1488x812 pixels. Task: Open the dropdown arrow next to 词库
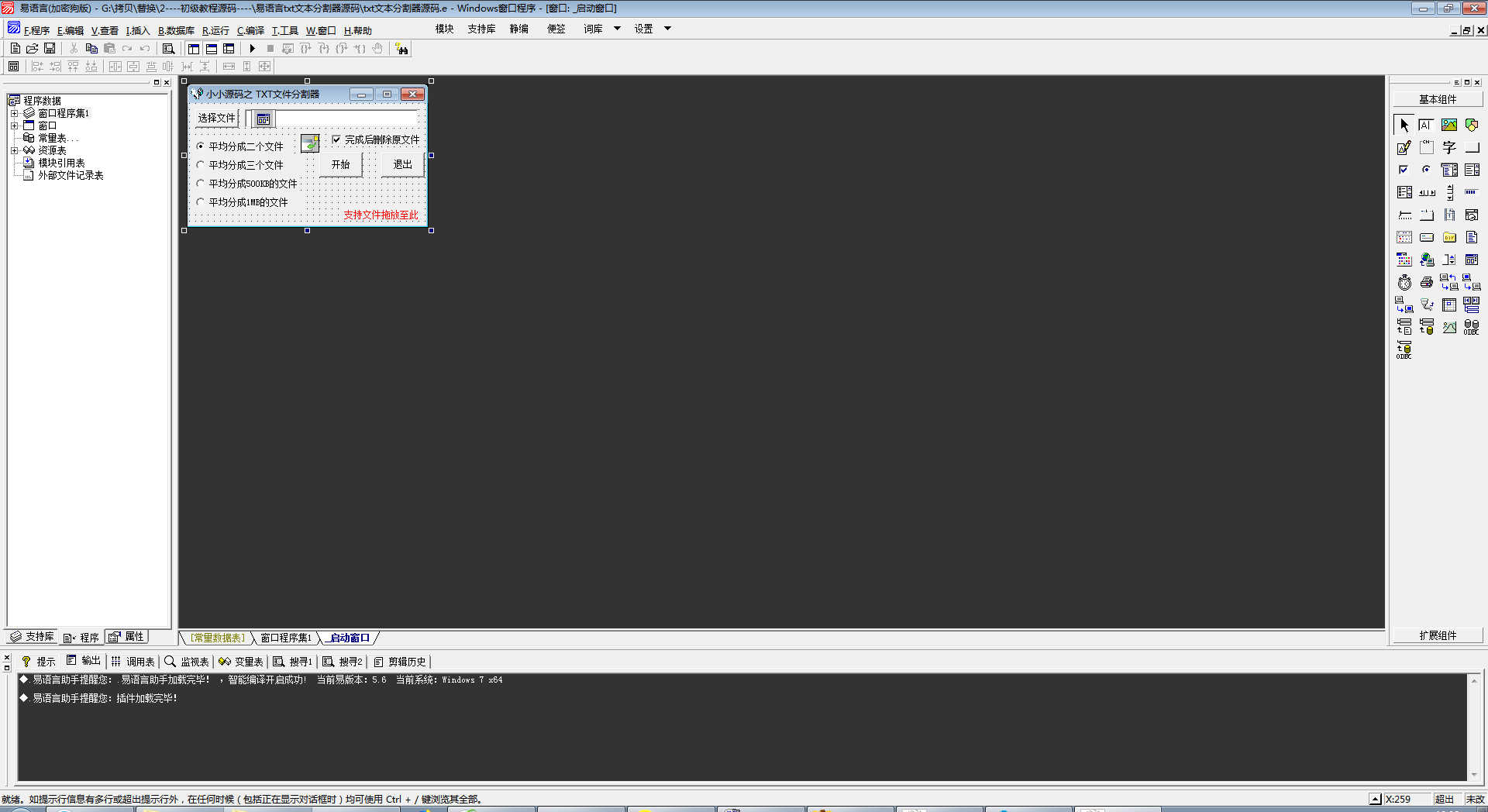pos(617,29)
